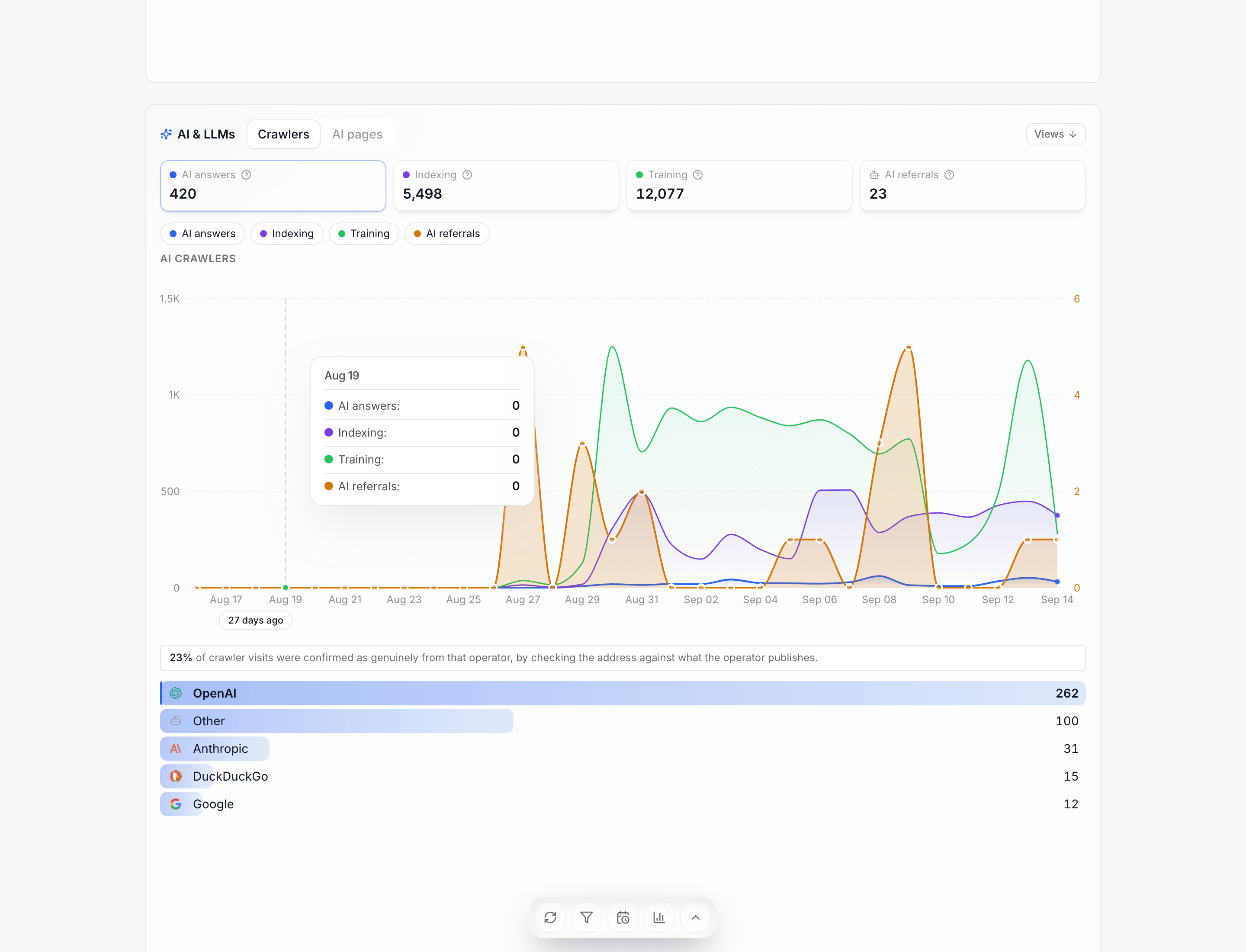Click the Sep 14 axis label
The image size is (1246, 952).
[x=1057, y=599]
